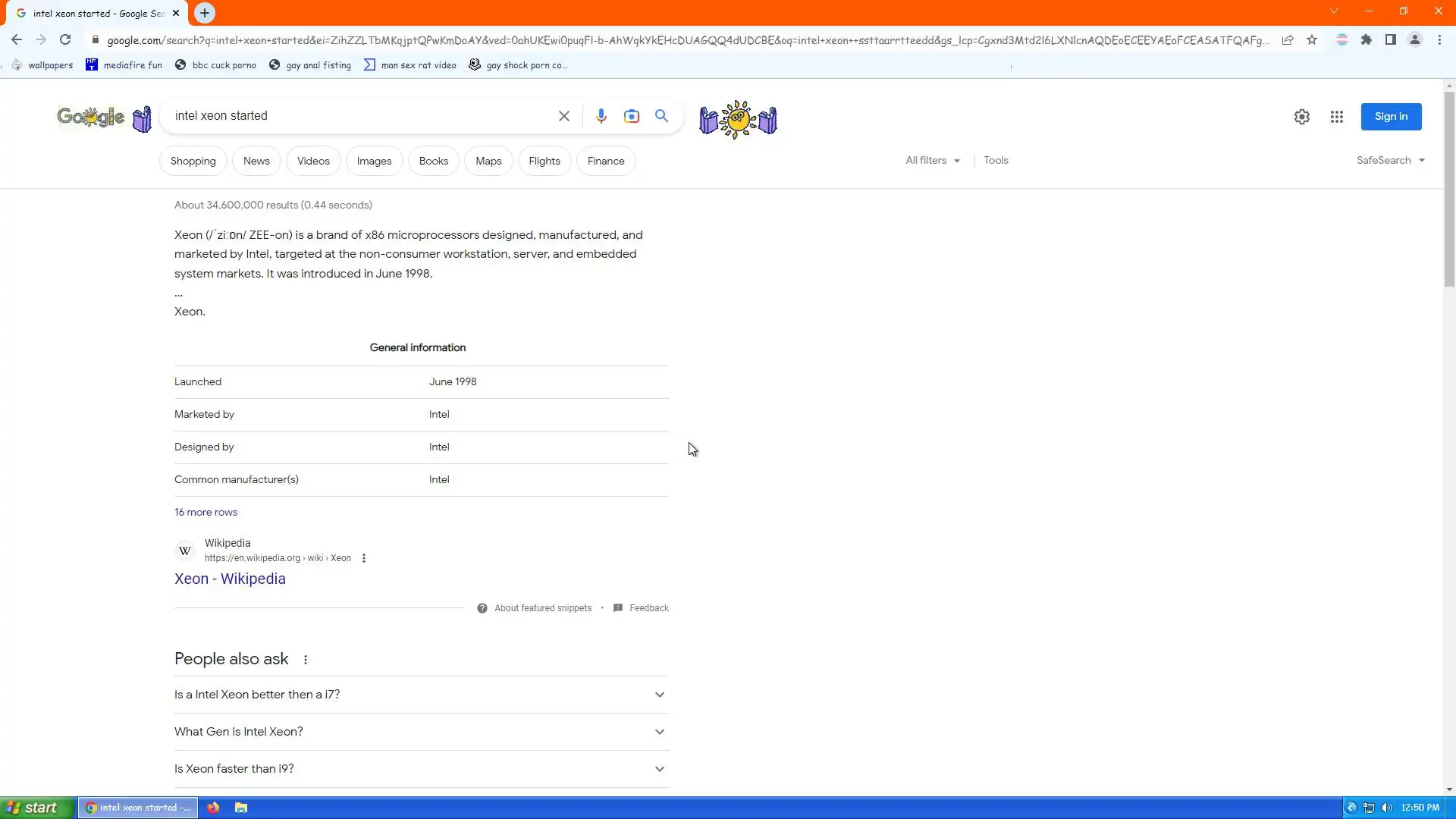Viewport: 1456px width, 819px height.
Task: Reload the page
Action: click(65, 40)
